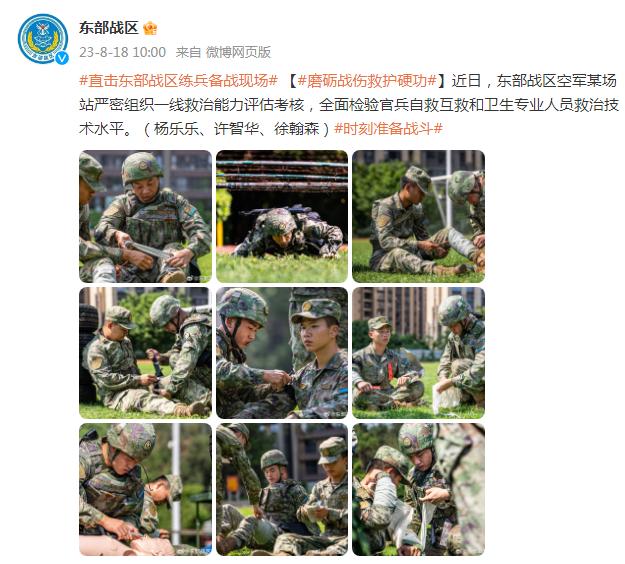
Task: Open top-right photo of leg bandaging
Action: point(419,216)
